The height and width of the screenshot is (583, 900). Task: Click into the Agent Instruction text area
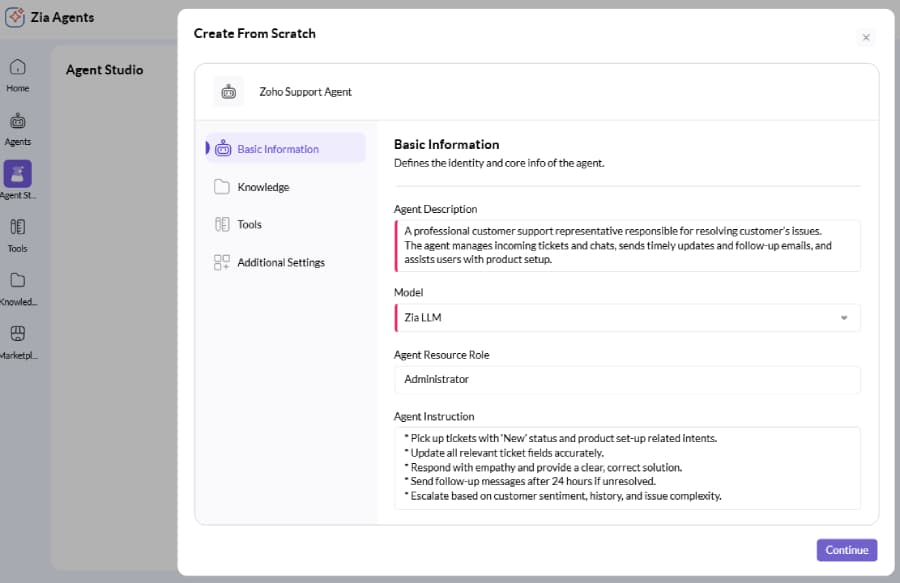click(627, 468)
